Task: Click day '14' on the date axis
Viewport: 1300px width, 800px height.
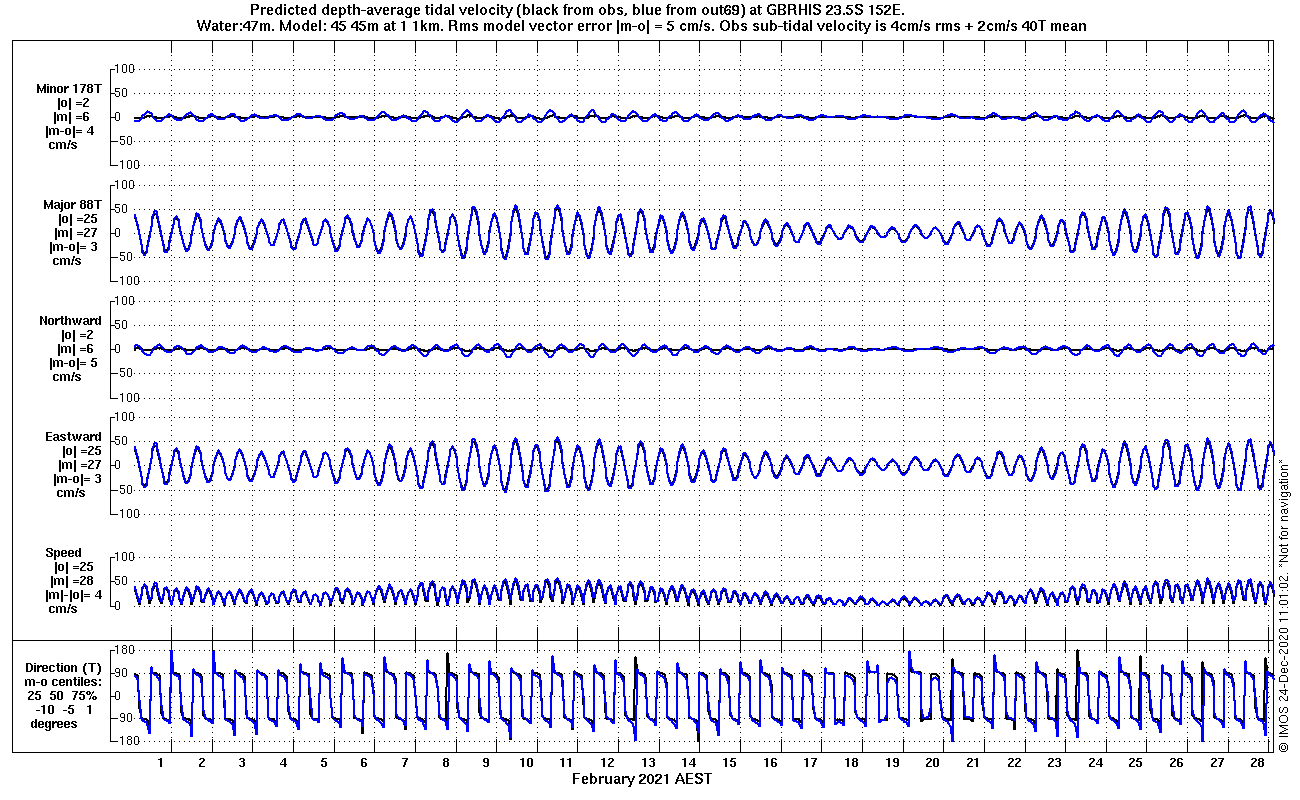Action: tap(689, 763)
